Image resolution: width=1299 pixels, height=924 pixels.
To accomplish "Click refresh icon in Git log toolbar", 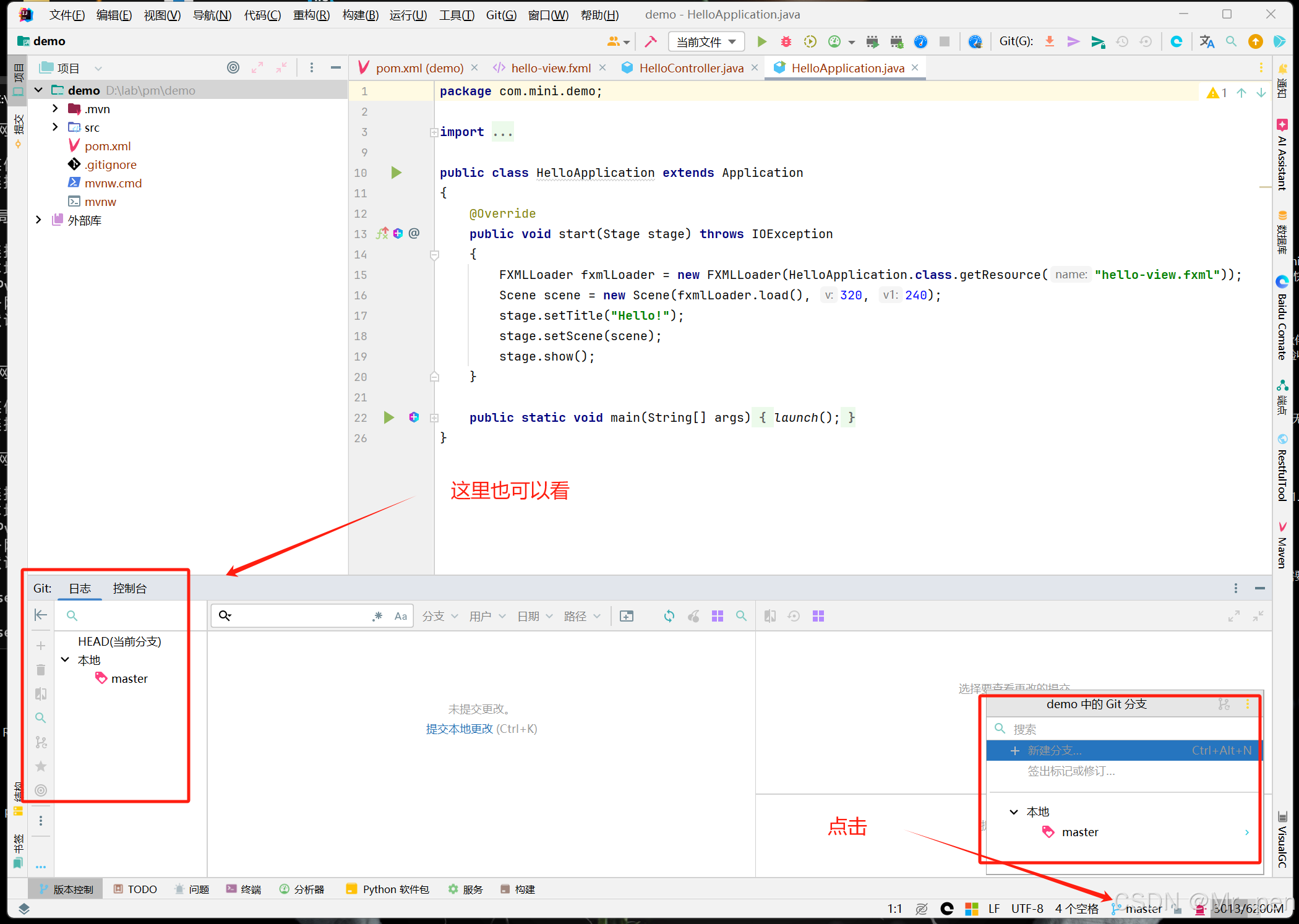I will (669, 616).
